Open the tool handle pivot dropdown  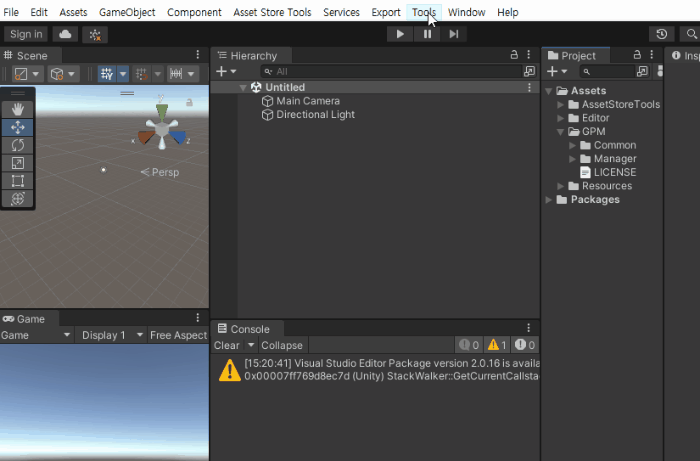pos(27,74)
